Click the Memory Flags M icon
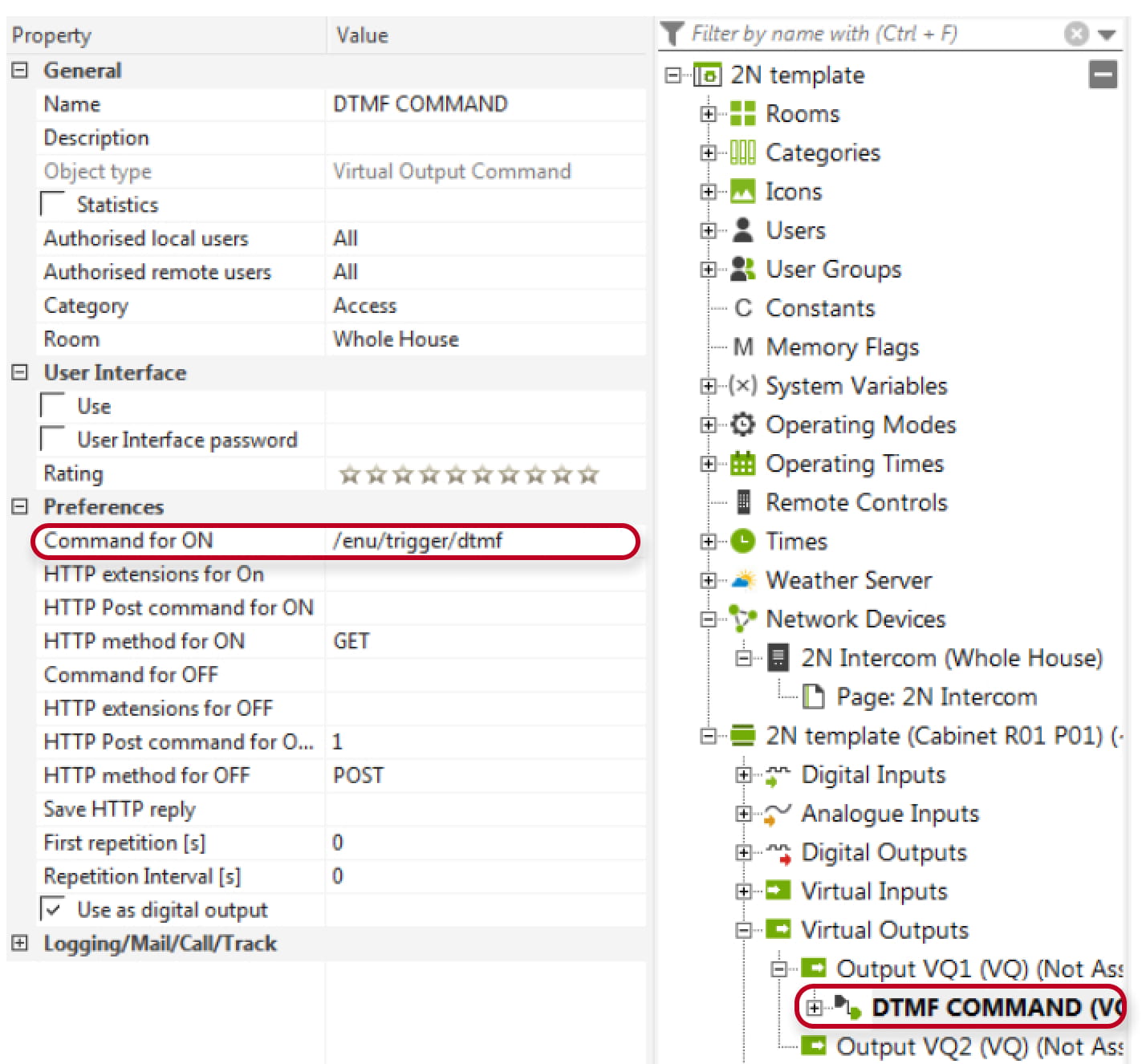The width and height of the screenshot is (1146, 1064). click(x=743, y=347)
